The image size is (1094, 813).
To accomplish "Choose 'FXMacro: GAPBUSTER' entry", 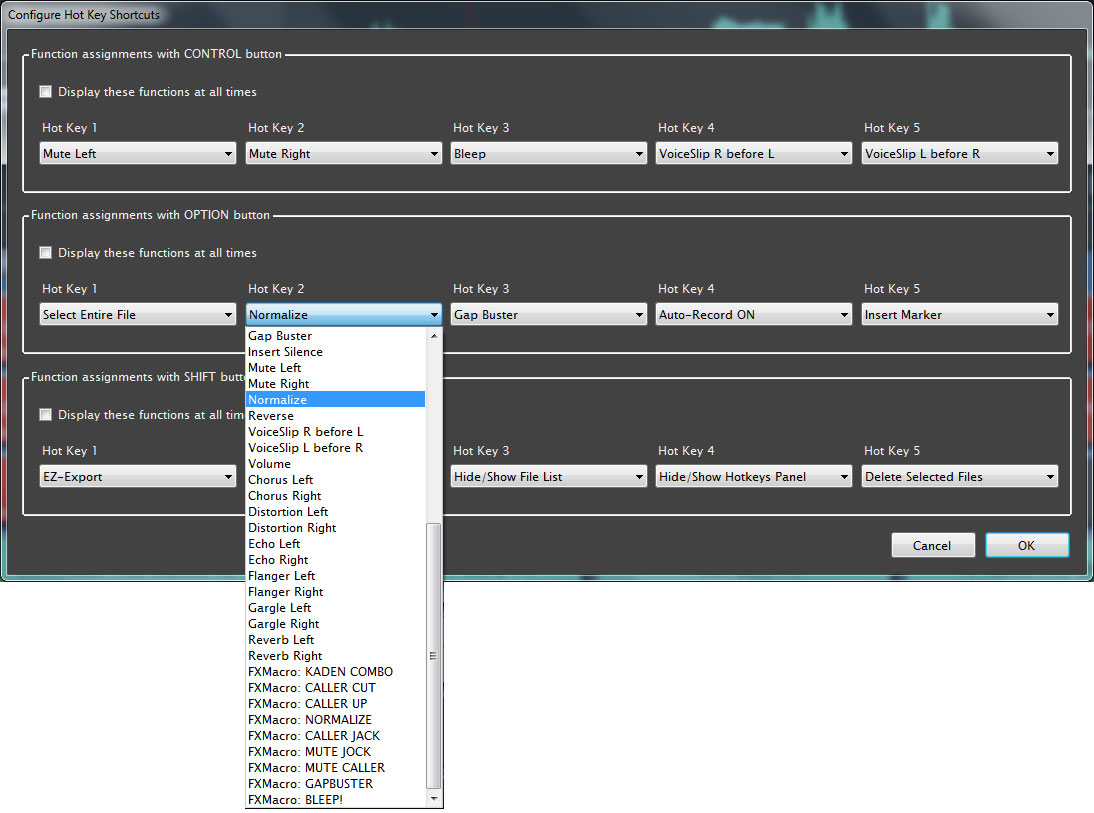I will [336, 784].
